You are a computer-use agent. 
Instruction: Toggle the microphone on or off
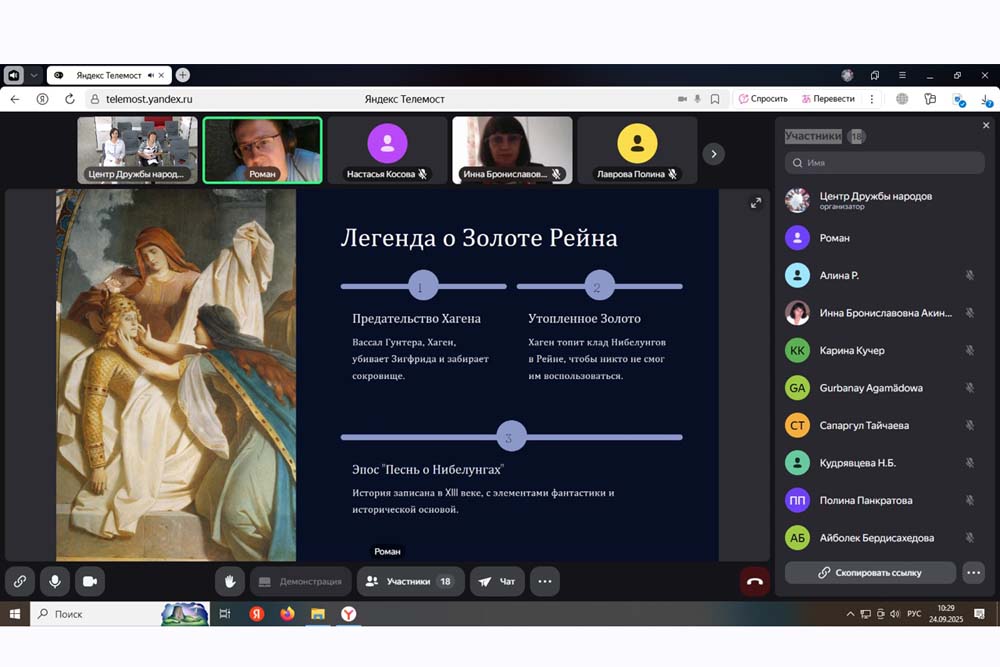coord(54,581)
